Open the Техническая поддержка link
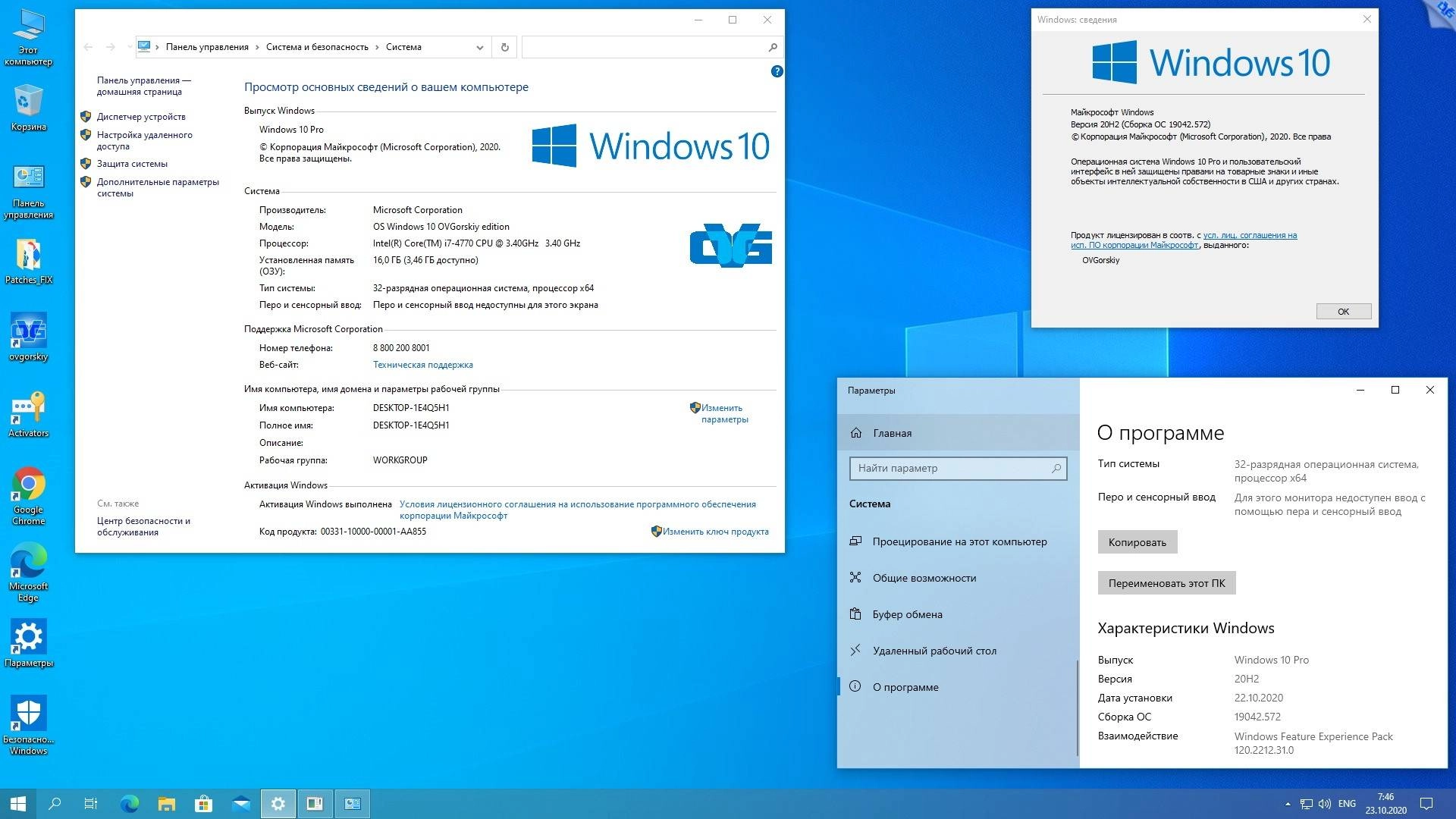 [422, 365]
